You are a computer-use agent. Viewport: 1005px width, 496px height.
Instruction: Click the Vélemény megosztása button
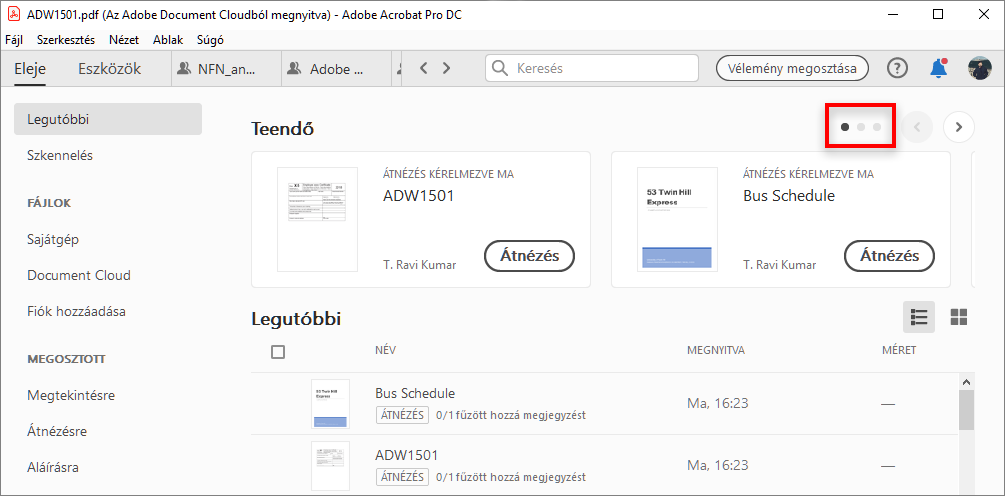[792, 68]
